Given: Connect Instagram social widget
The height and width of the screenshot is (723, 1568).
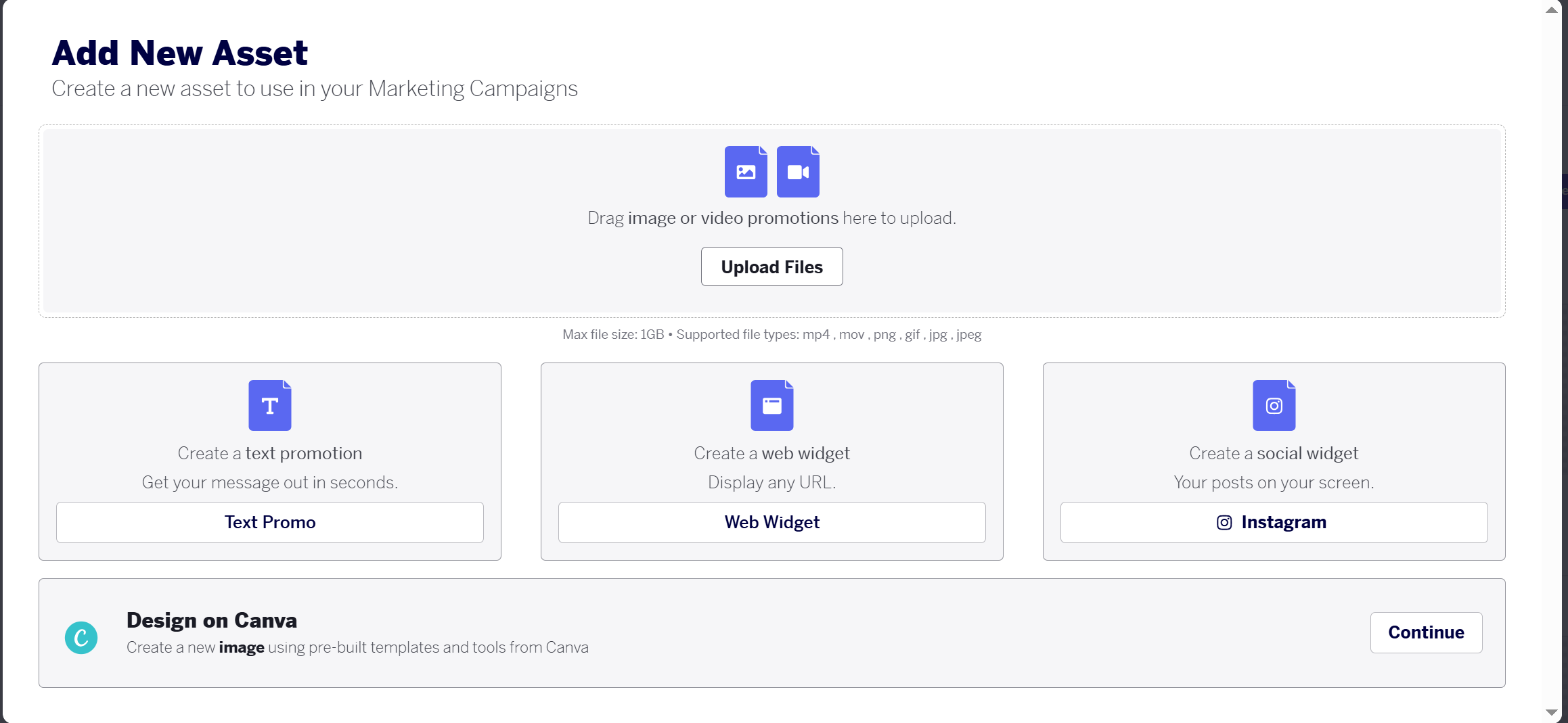Looking at the screenshot, I should coord(1274,522).
